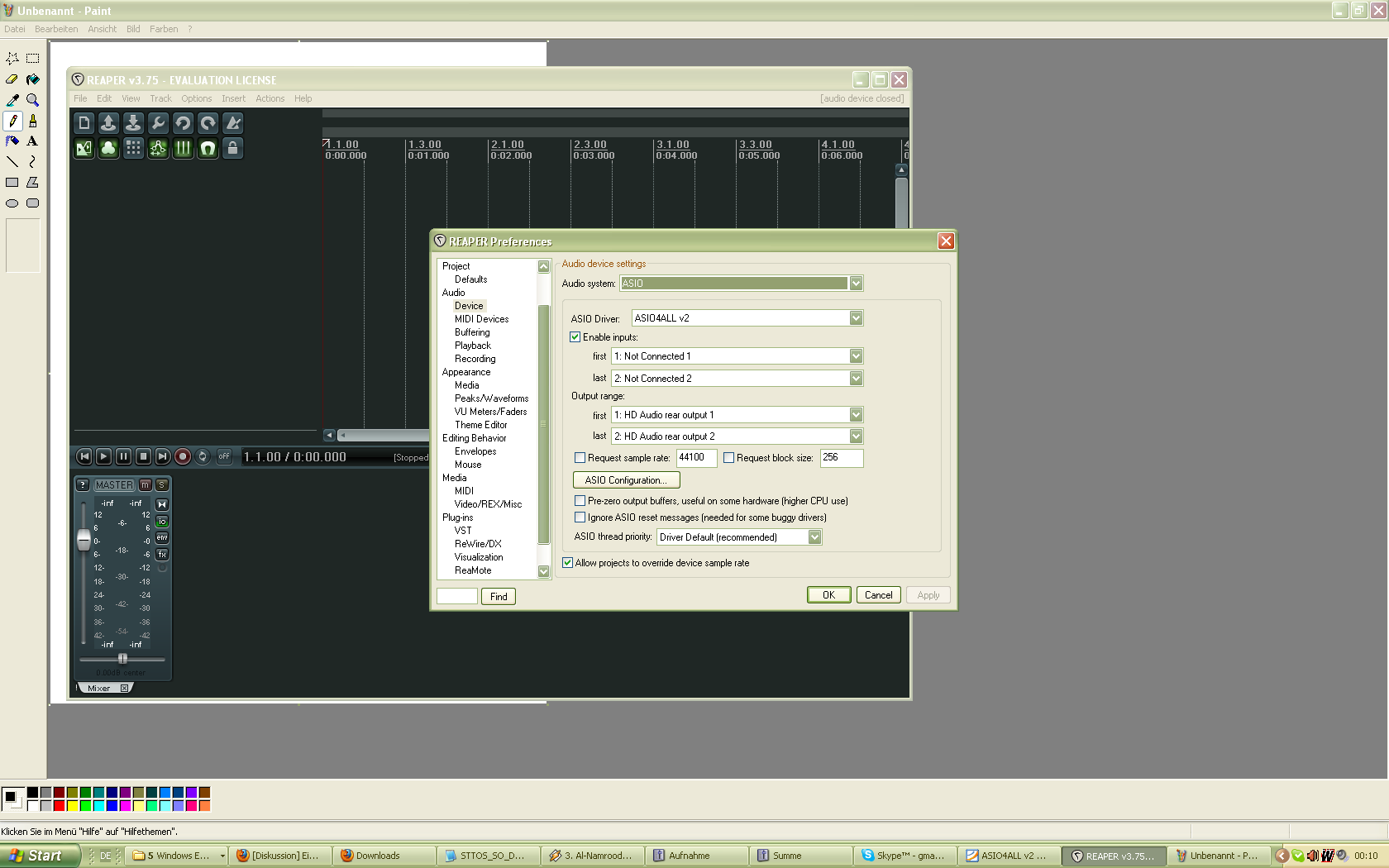Select Paint's free-form select tool
1389x868 pixels.
click(x=12, y=59)
